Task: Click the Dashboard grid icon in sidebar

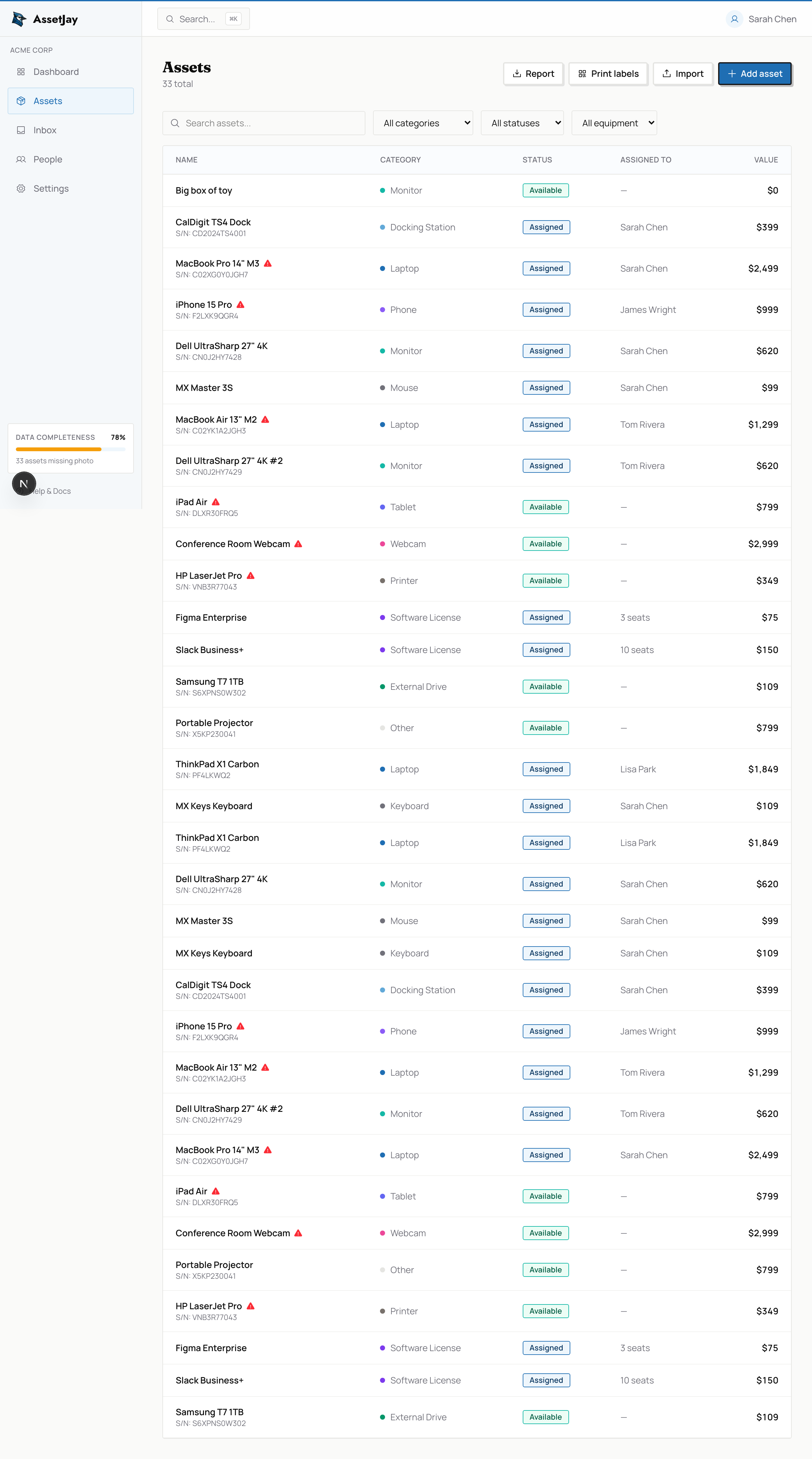Action: click(x=21, y=72)
